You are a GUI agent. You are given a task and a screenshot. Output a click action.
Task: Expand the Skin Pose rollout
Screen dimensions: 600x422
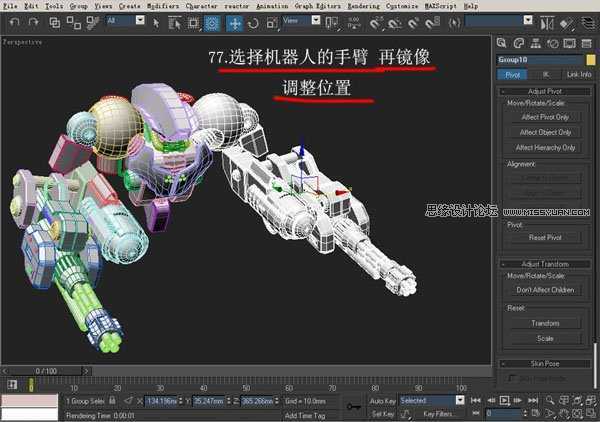(x=545, y=364)
